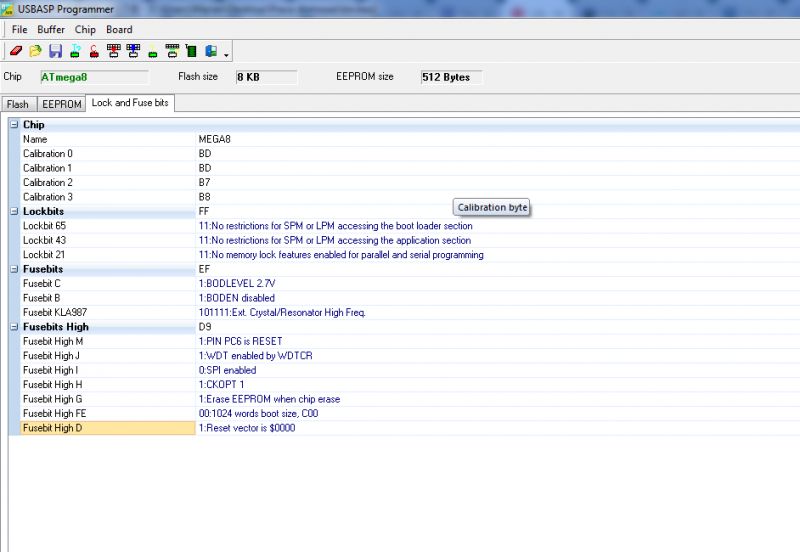Click the dark green chip 'T' icon
The height and width of the screenshot is (552, 800).
tap(191, 51)
